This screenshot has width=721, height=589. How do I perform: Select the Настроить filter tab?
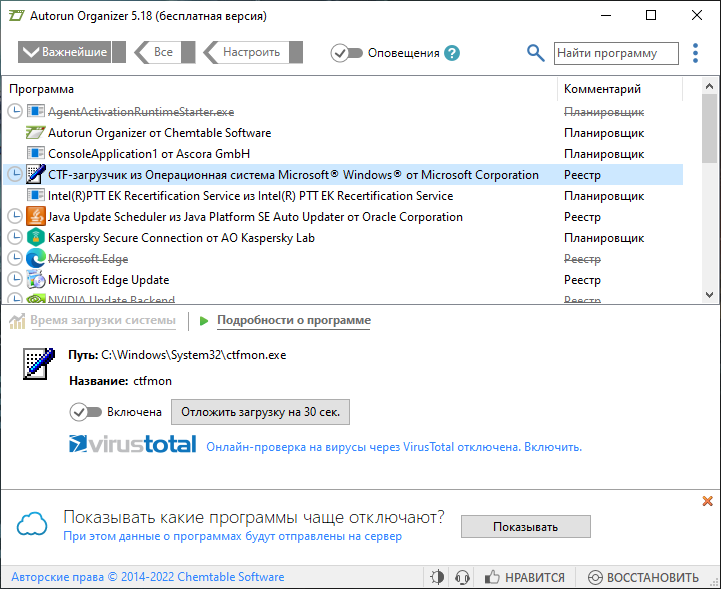click(x=253, y=52)
